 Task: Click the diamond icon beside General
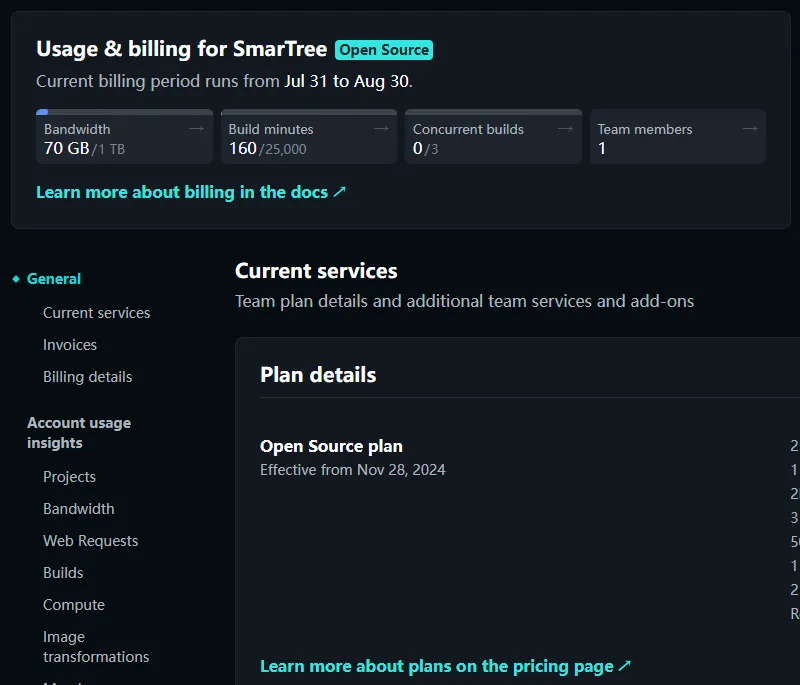[x=16, y=279]
